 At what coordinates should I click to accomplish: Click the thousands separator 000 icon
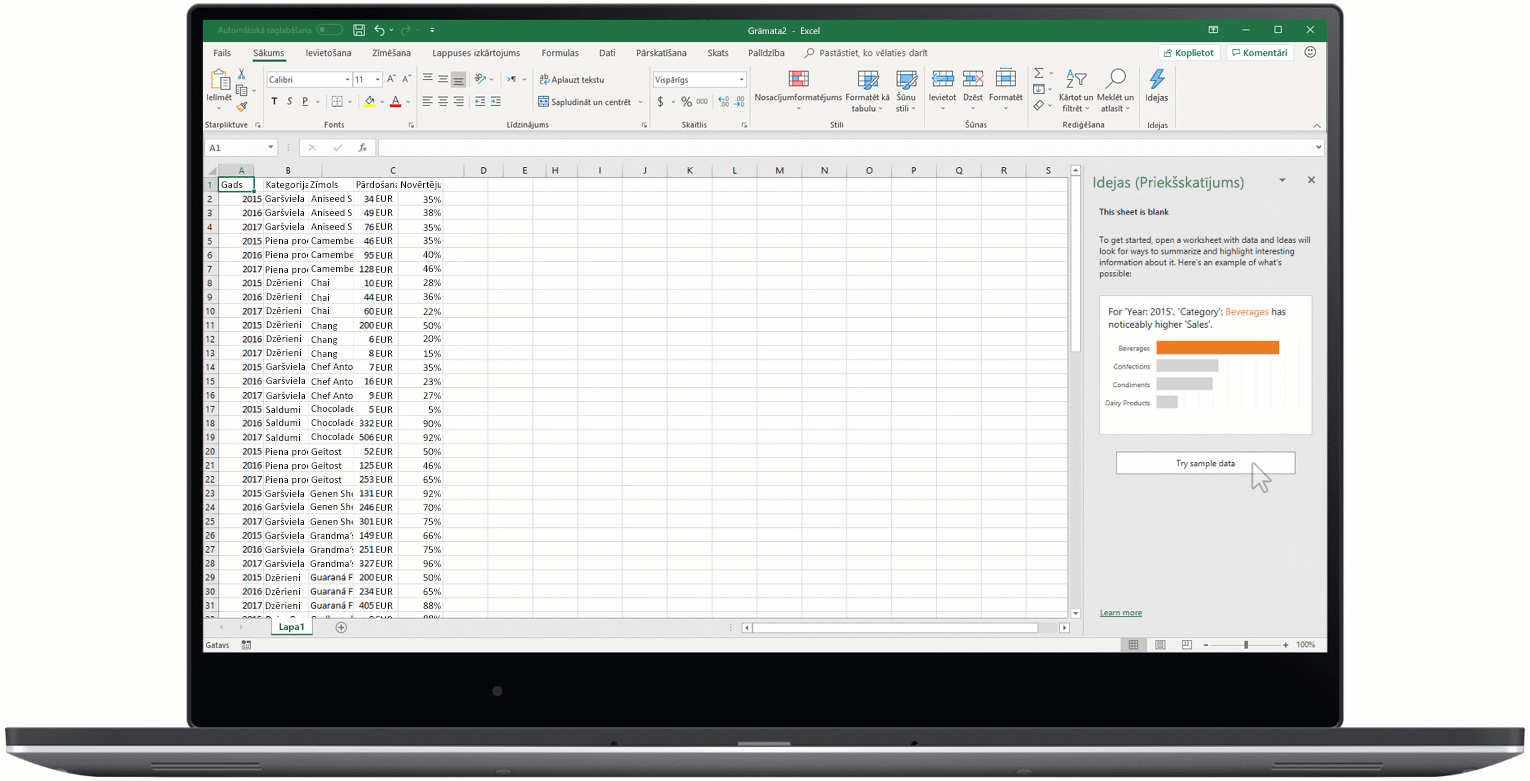[702, 101]
